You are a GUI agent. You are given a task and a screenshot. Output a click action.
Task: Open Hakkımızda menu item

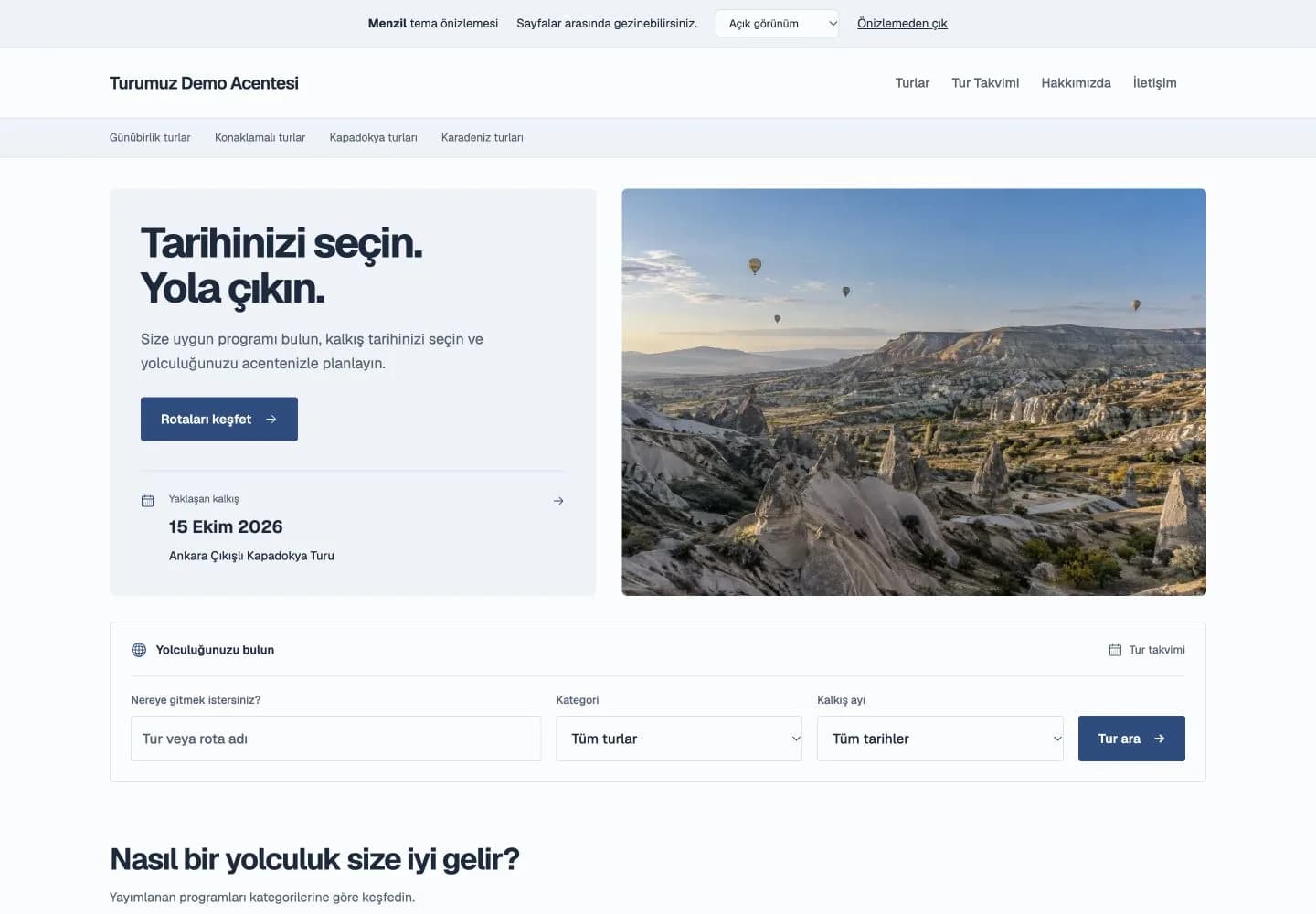click(x=1076, y=82)
